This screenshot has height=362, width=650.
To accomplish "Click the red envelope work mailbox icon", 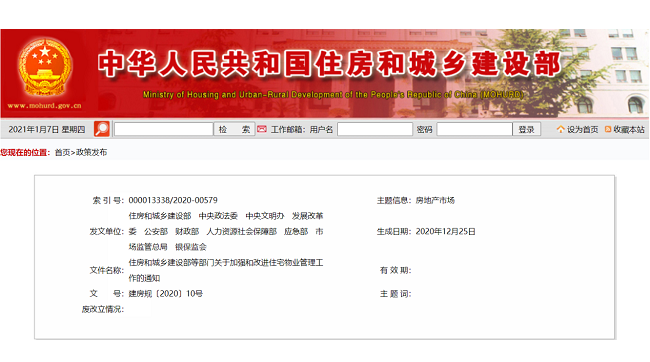I will tap(262, 129).
